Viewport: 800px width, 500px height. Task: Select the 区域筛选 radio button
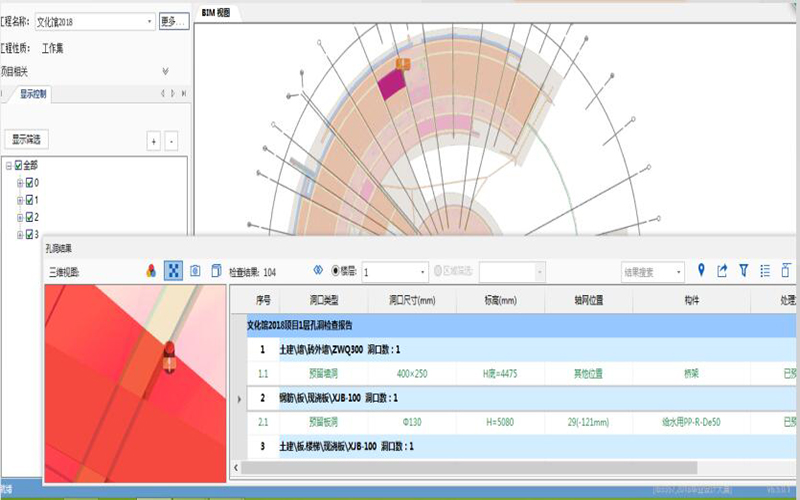[438, 271]
